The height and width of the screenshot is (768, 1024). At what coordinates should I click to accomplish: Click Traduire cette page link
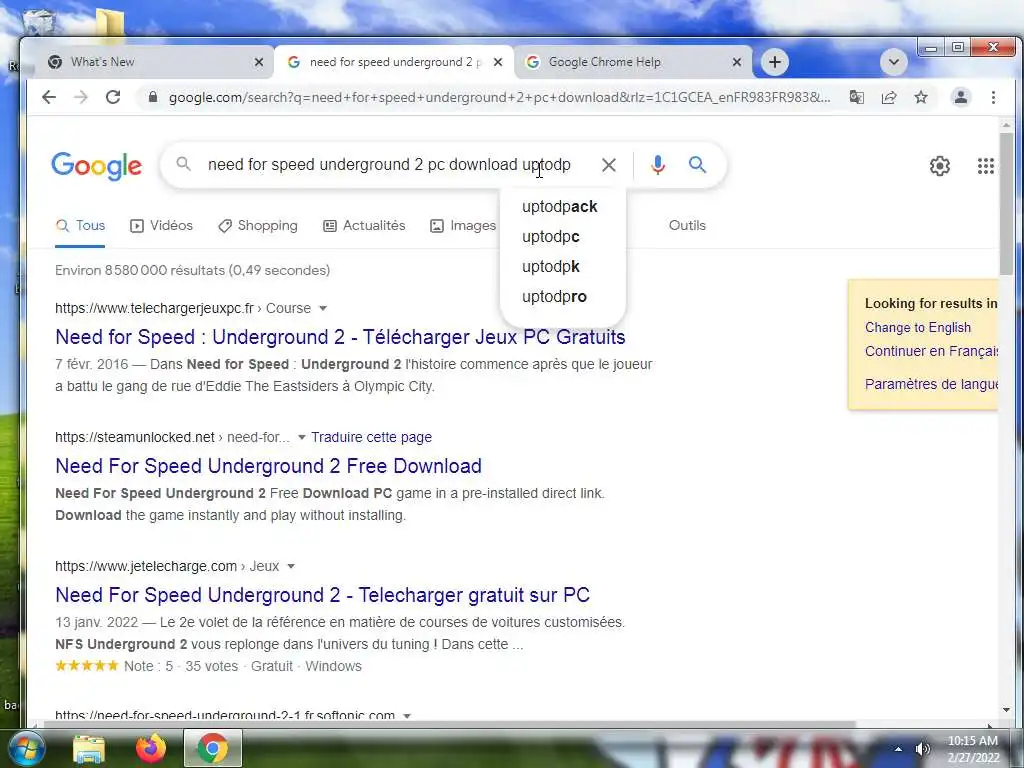pyautogui.click(x=371, y=437)
